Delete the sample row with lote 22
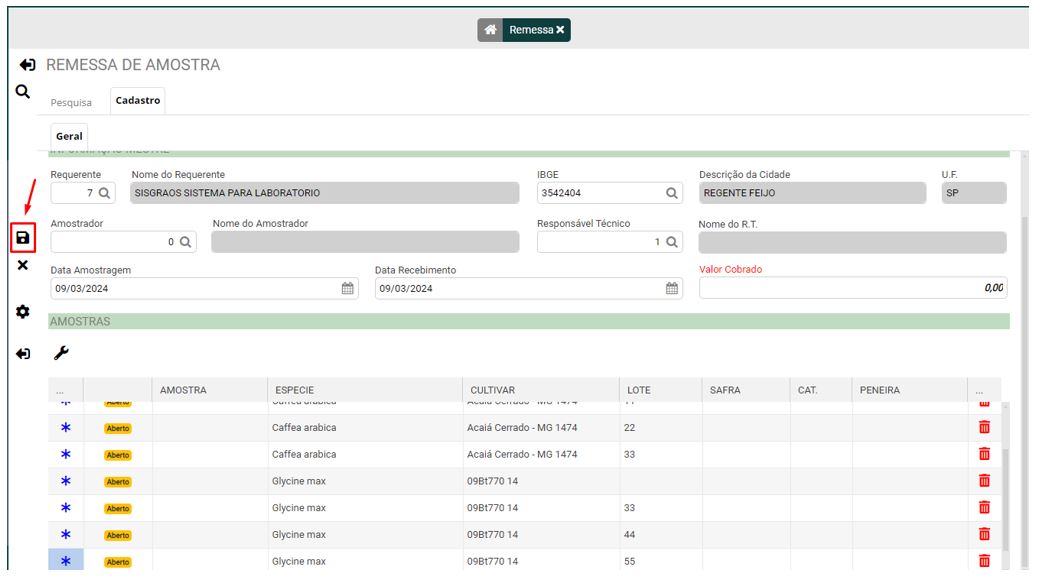Image resolution: width=1039 pixels, height=582 pixels. coord(984,428)
